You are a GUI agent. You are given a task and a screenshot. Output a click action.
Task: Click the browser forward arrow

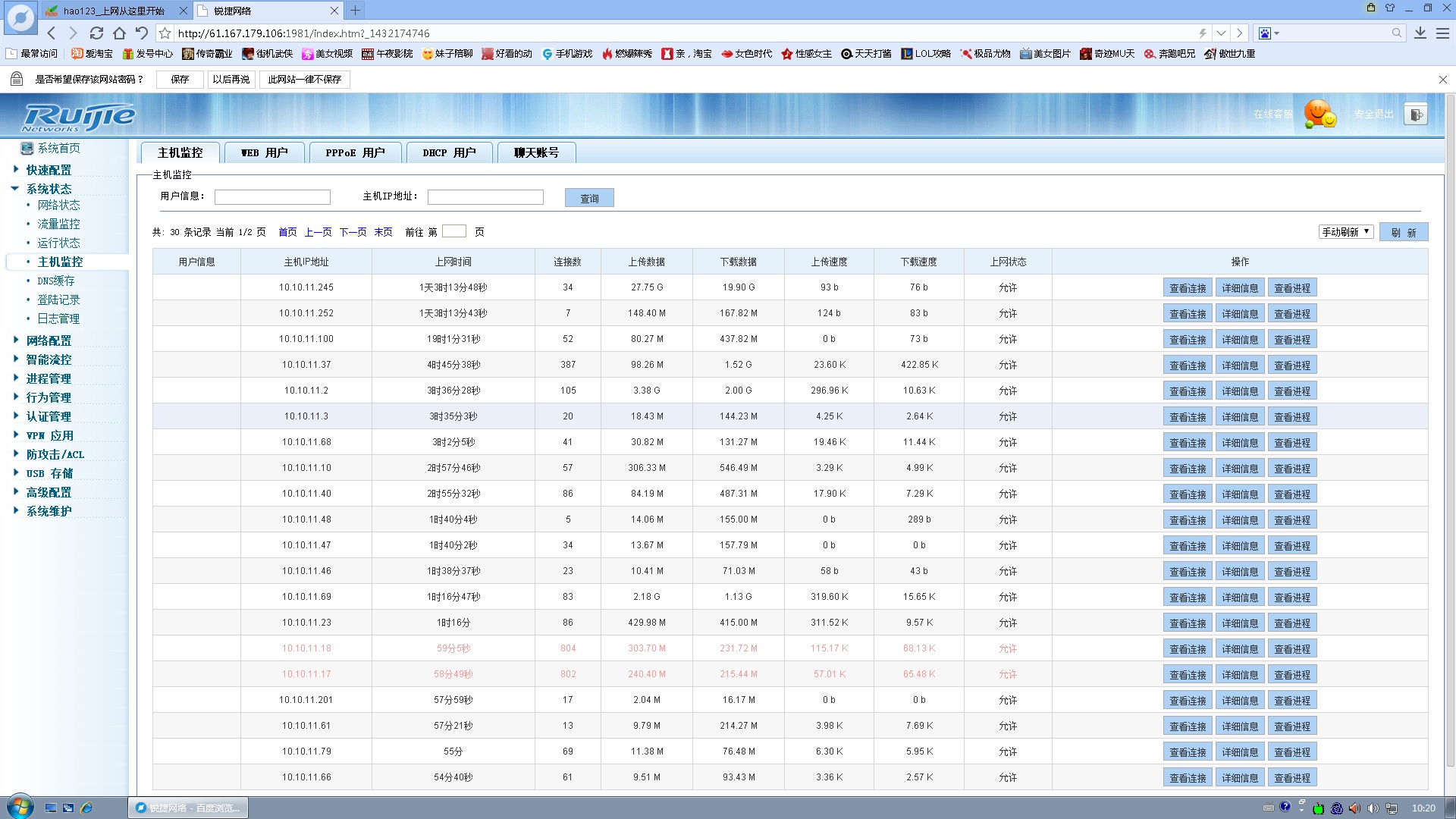[73, 33]
